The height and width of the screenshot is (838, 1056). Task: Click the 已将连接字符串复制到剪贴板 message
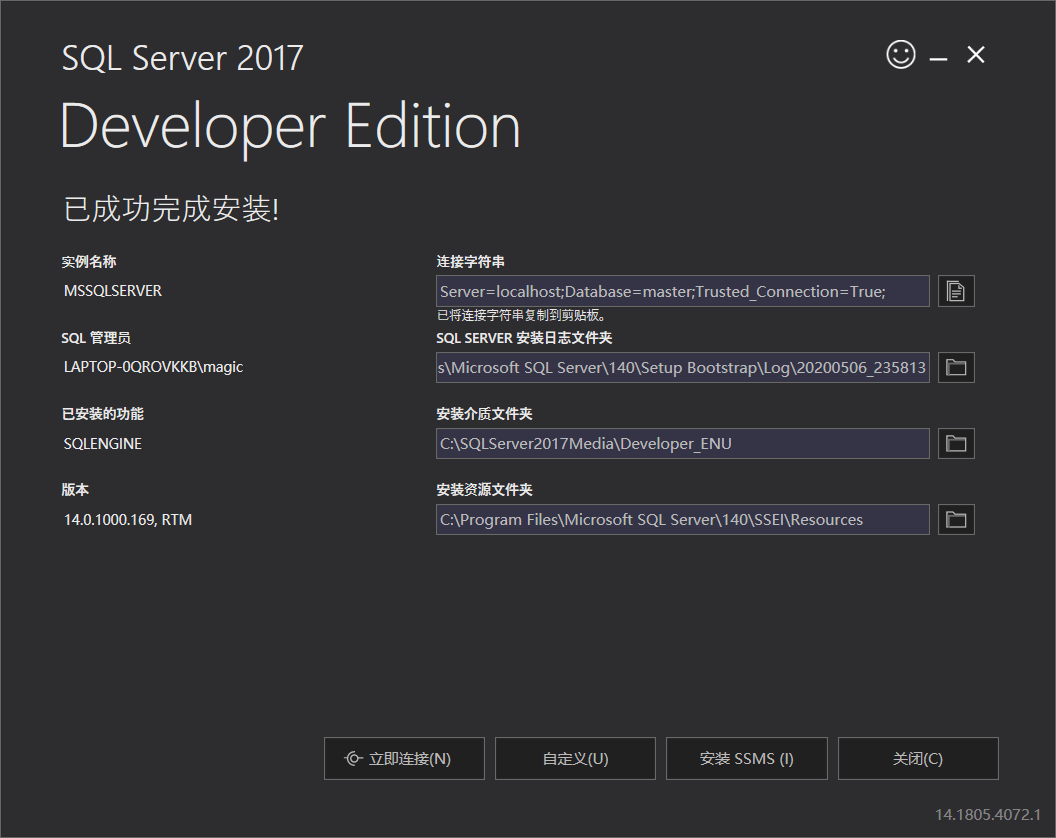point(522,315)
